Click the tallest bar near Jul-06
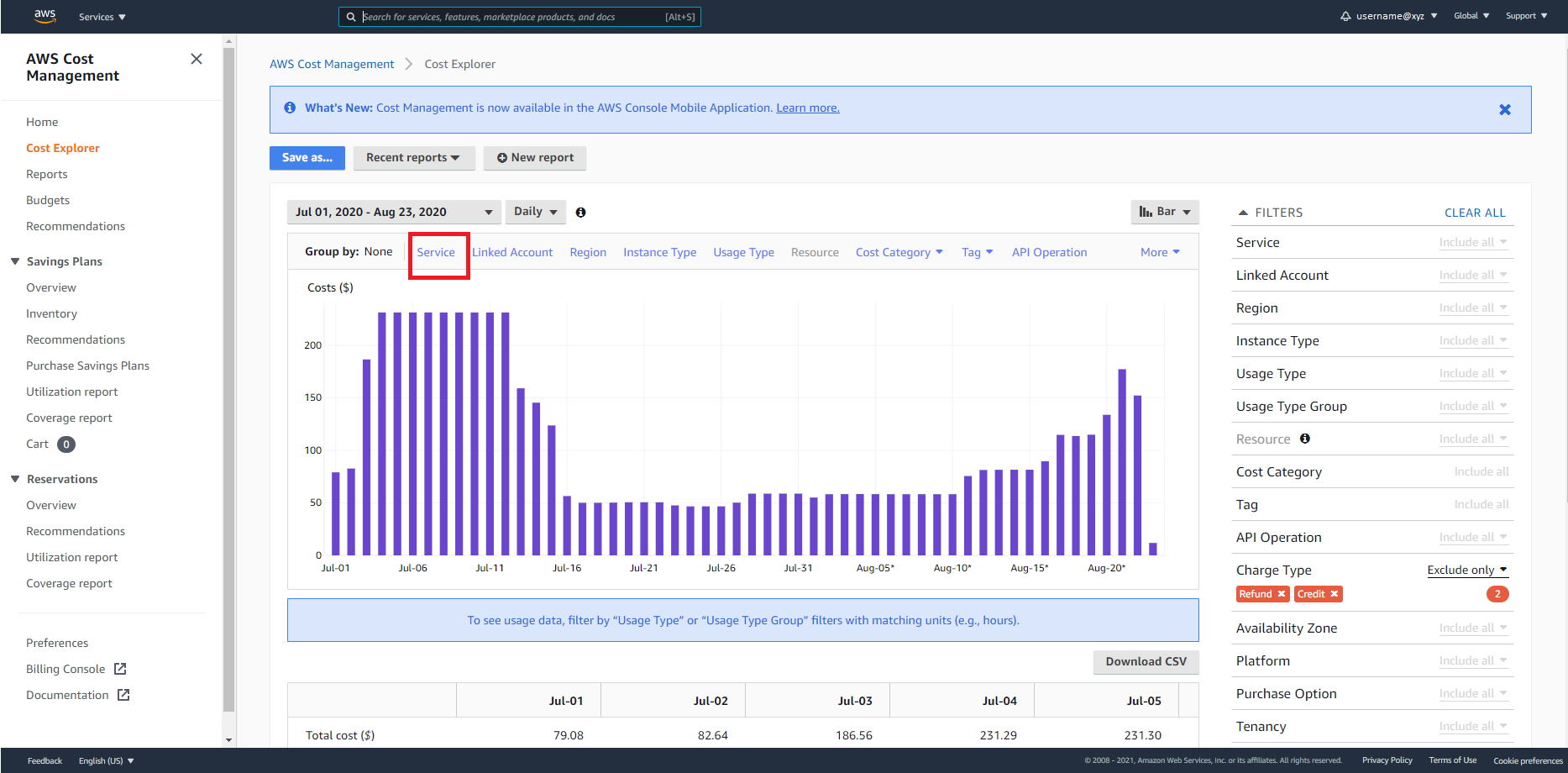1568x773 pixels. pyautogui.click(x=412, y=434)
